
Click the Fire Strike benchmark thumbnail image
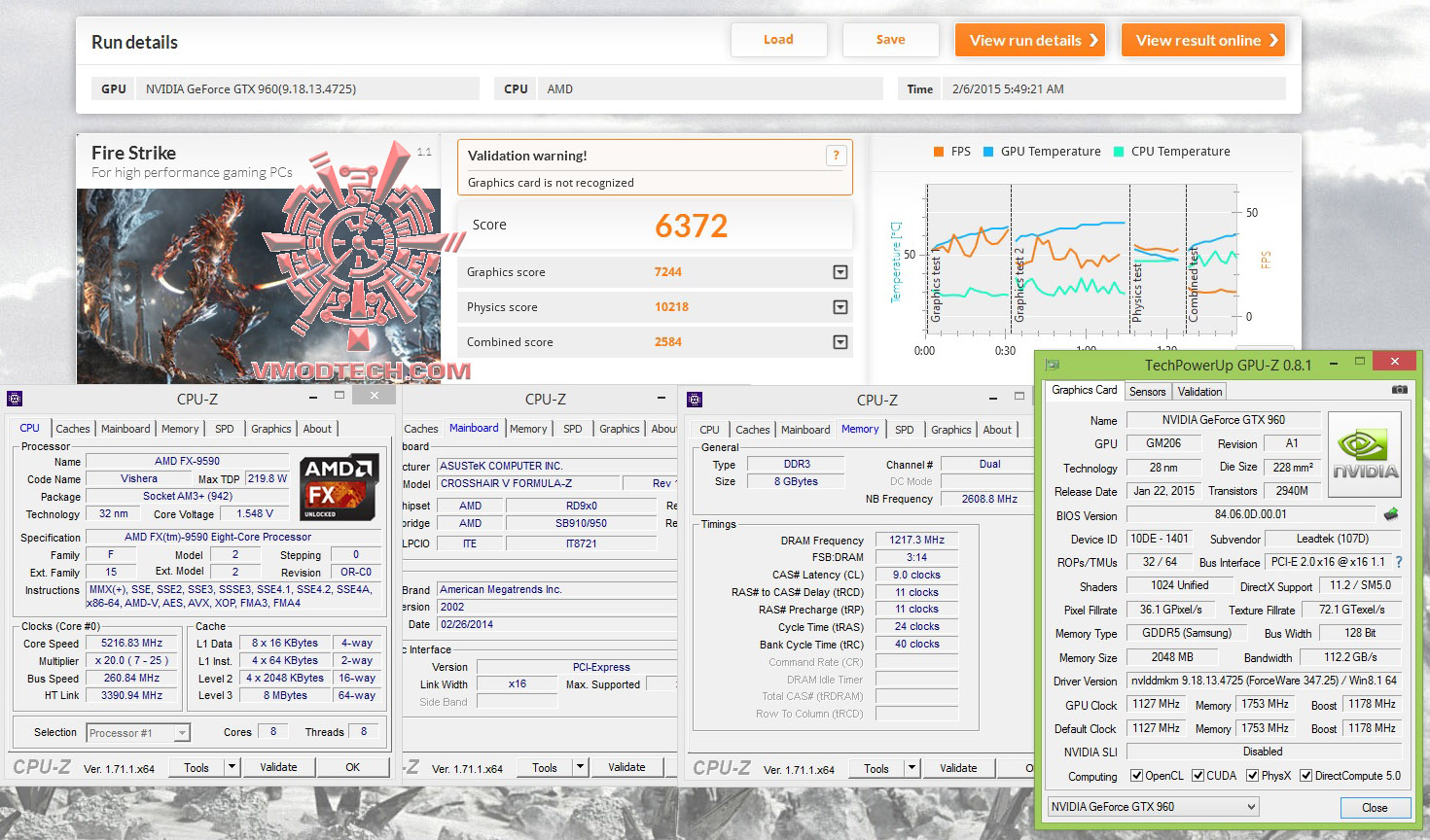click(x=259, y=285)
